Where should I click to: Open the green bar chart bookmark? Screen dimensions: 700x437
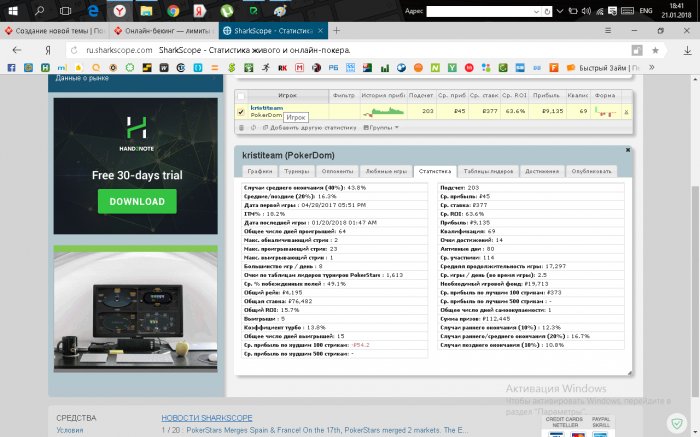pos(384,68)
